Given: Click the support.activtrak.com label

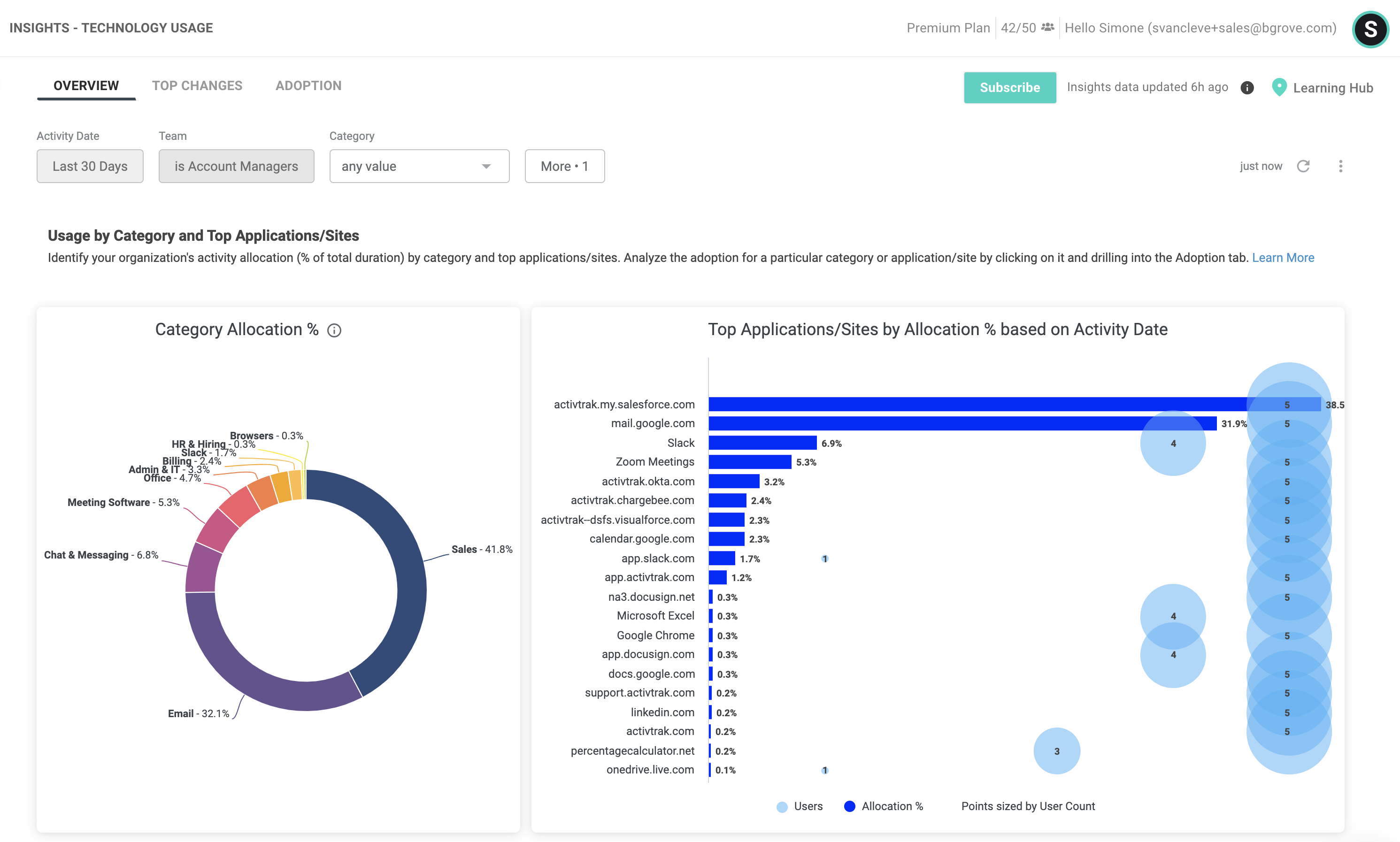Looking at the screenshot, I should click(x=639, y=693).
